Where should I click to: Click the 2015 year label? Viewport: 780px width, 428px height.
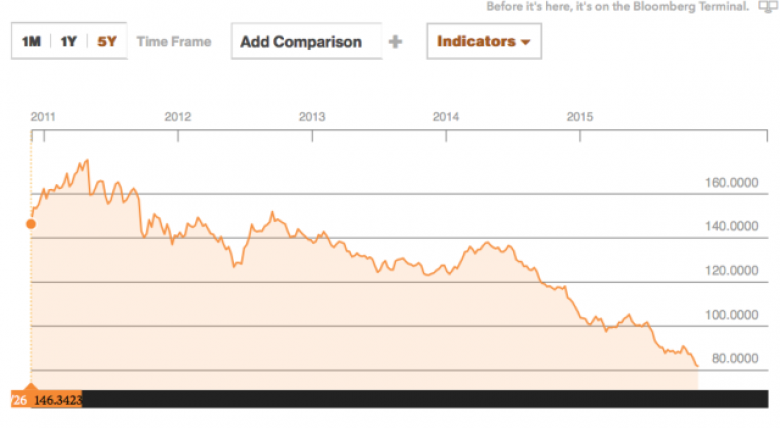581,117
